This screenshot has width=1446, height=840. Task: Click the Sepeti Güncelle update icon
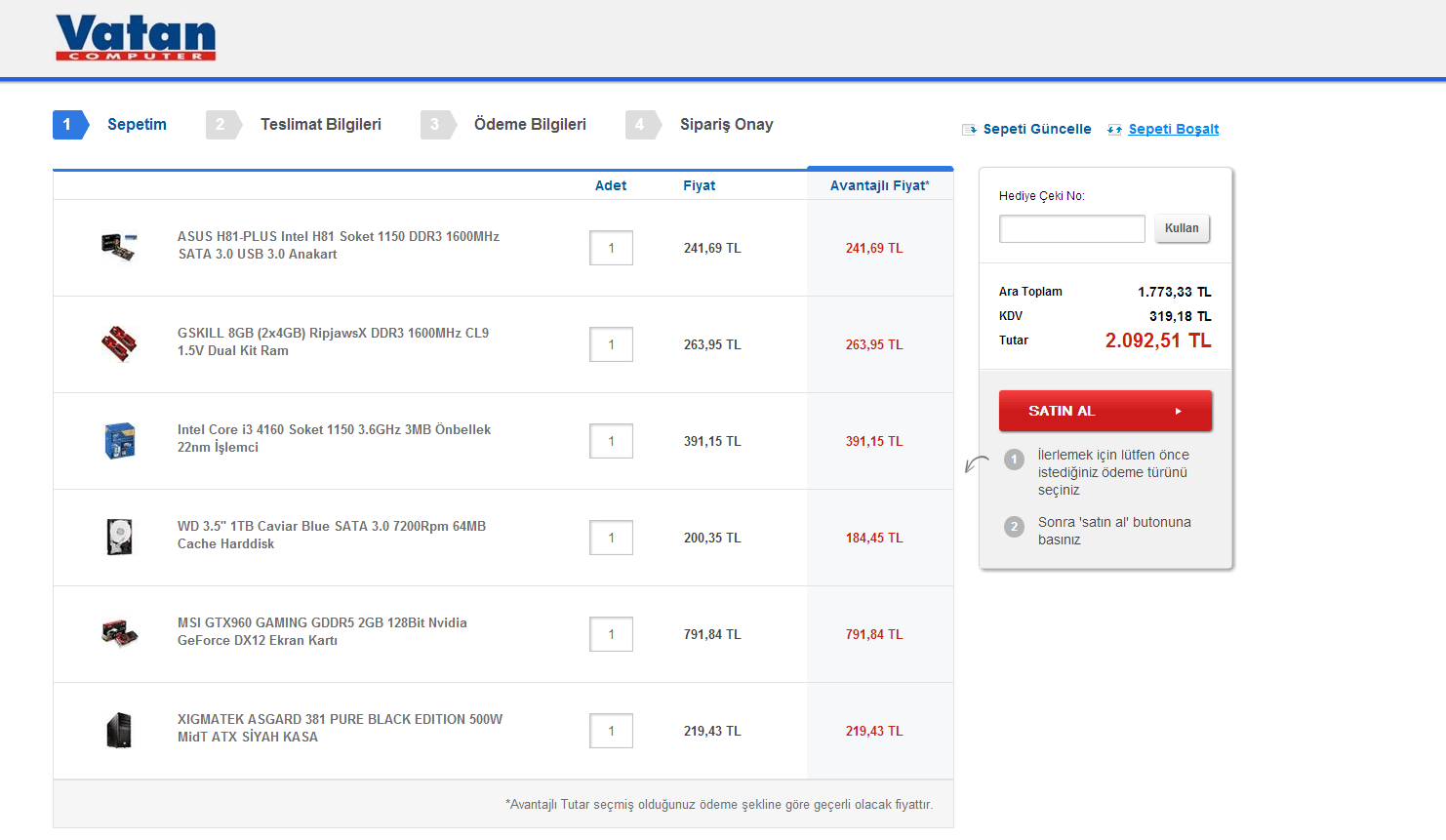(969, 130)
